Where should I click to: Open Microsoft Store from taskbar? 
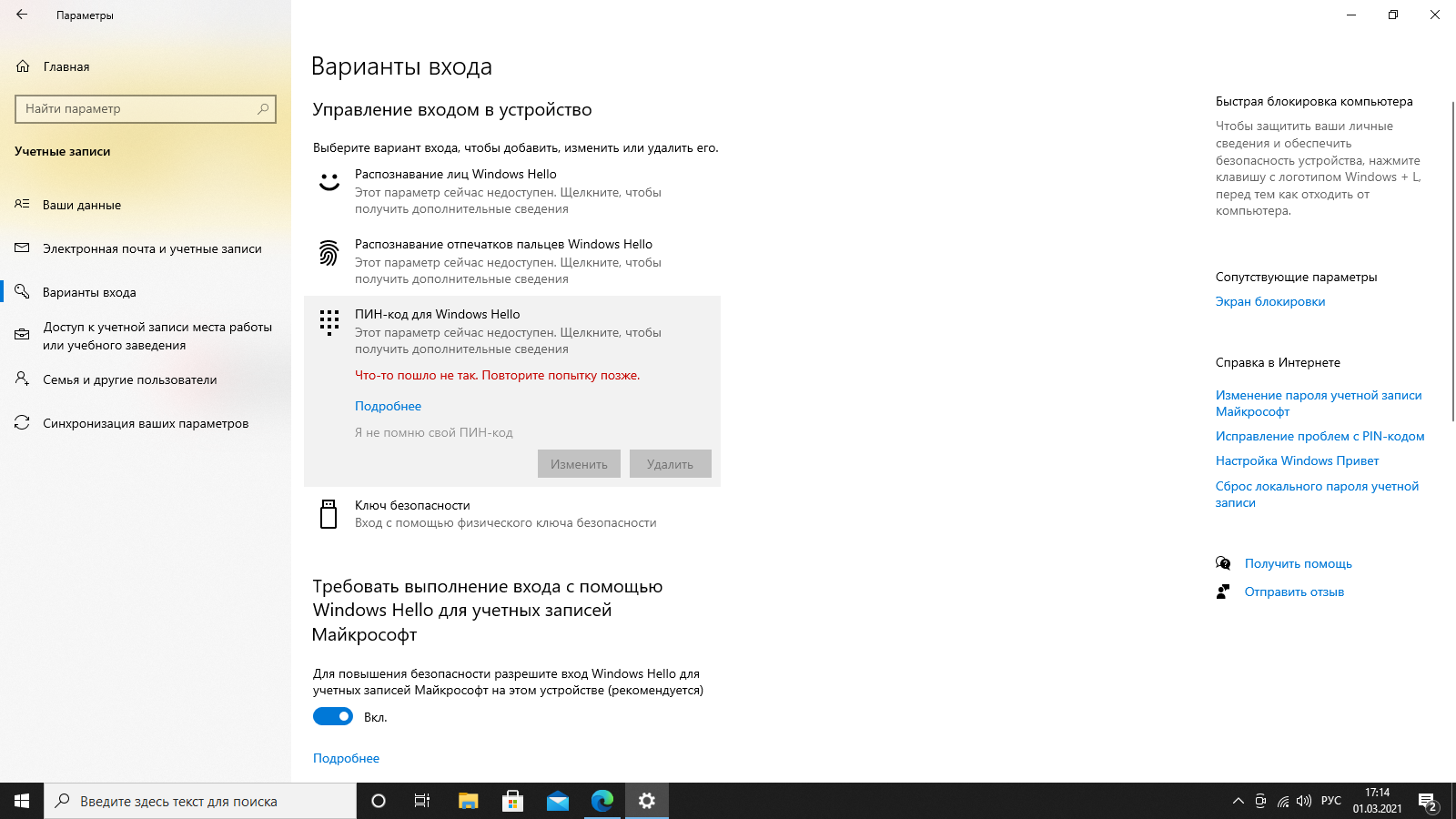(512, 801)
